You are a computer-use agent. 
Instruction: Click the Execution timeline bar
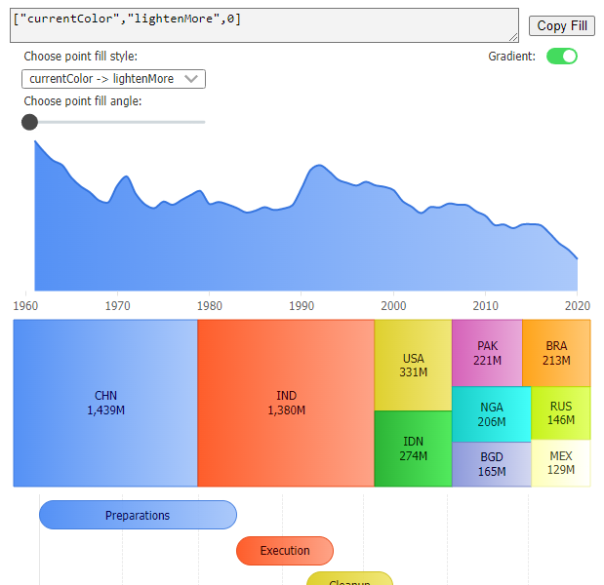285,550
